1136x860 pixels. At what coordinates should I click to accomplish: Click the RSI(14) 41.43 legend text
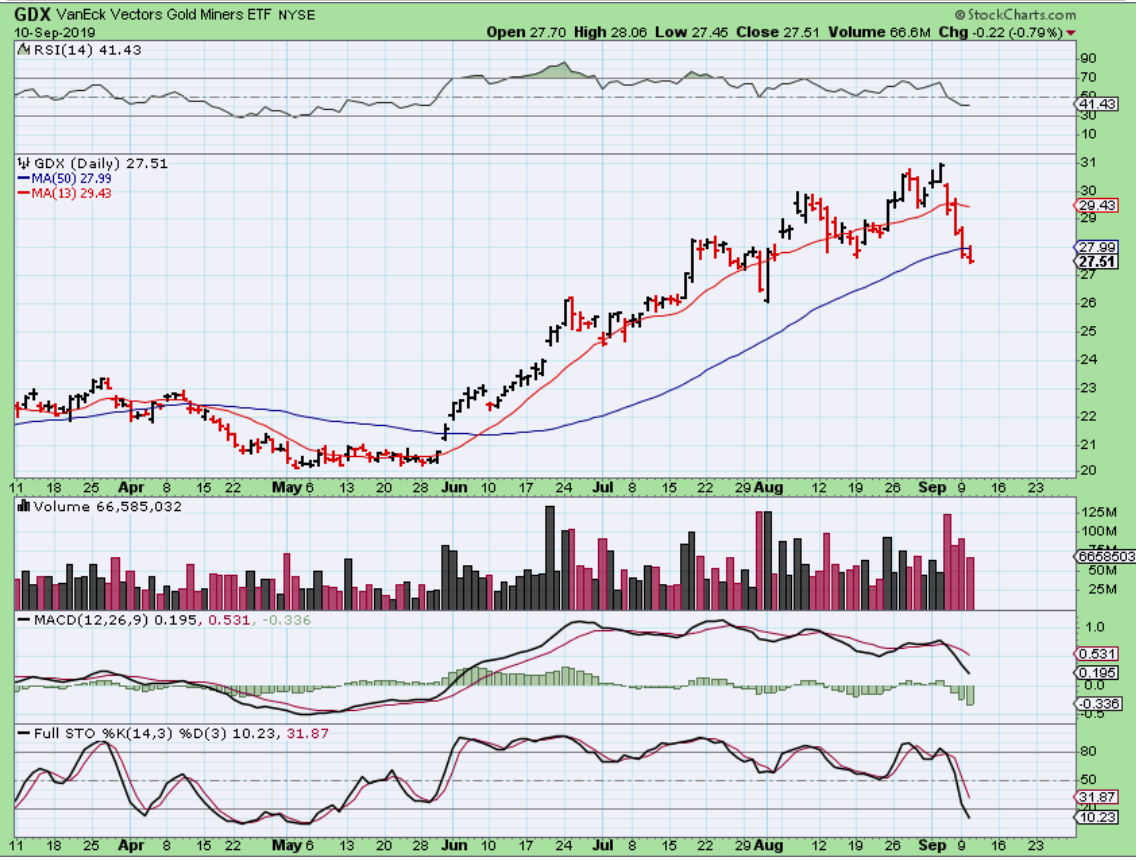87,50
